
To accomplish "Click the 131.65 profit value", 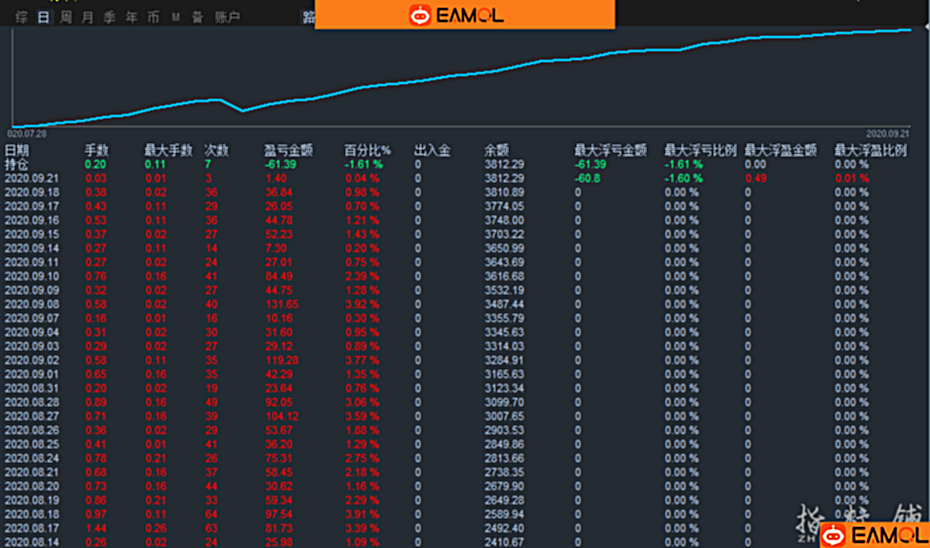I will click(x=282, y=304).
